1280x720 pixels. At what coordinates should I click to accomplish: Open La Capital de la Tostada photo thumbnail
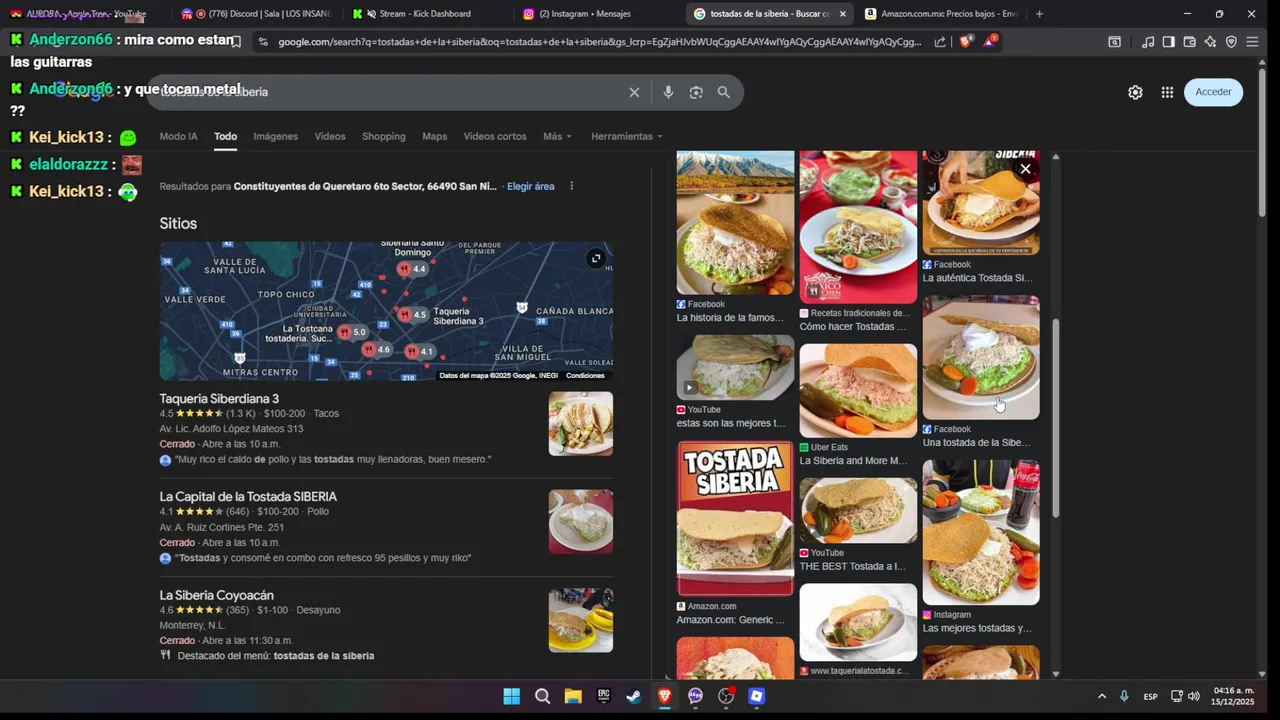tap(581, 522)
